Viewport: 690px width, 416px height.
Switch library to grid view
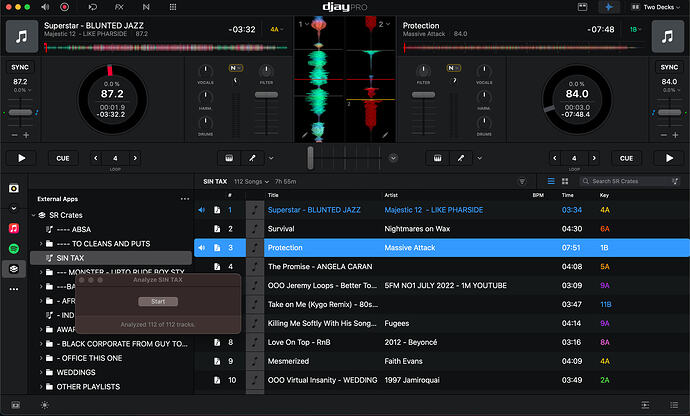pyautogui.click(x=565, y=181)
